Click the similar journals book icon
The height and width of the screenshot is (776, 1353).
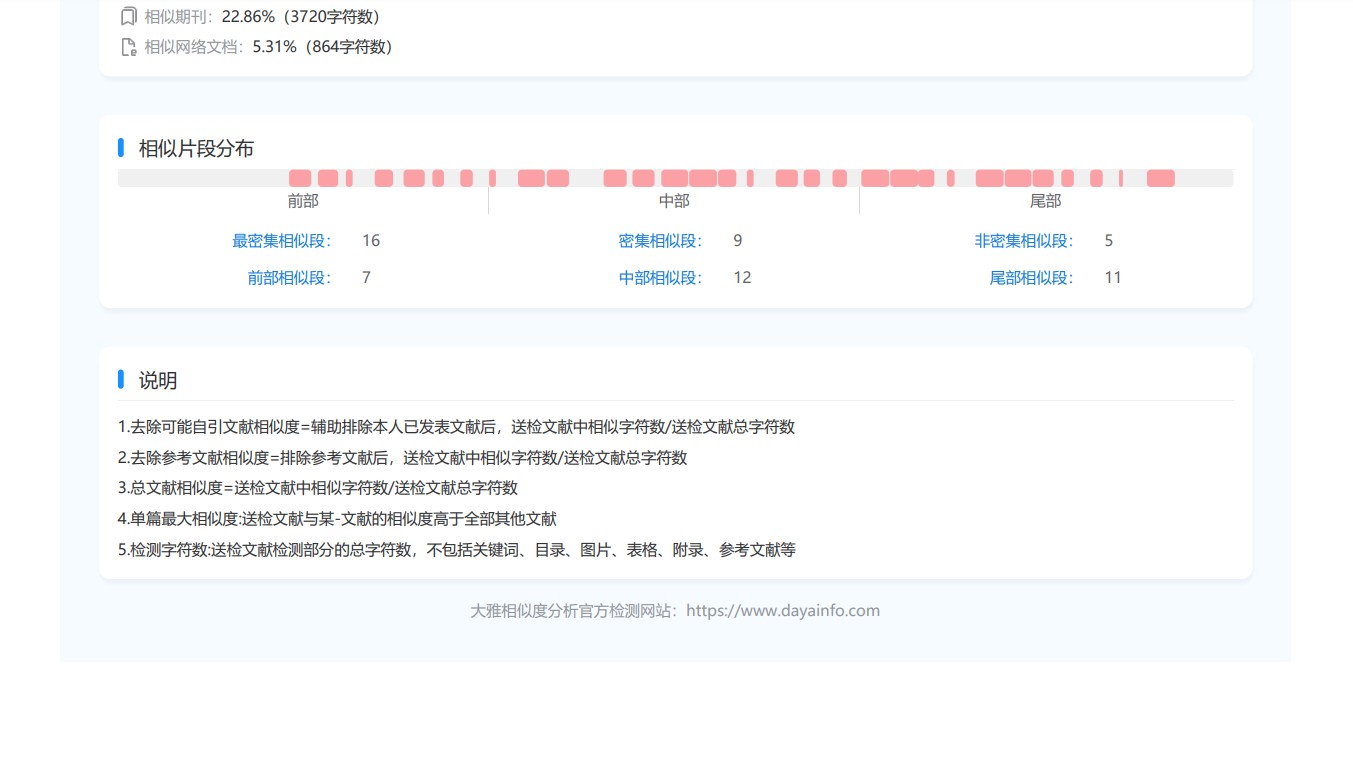pos(128,17)
